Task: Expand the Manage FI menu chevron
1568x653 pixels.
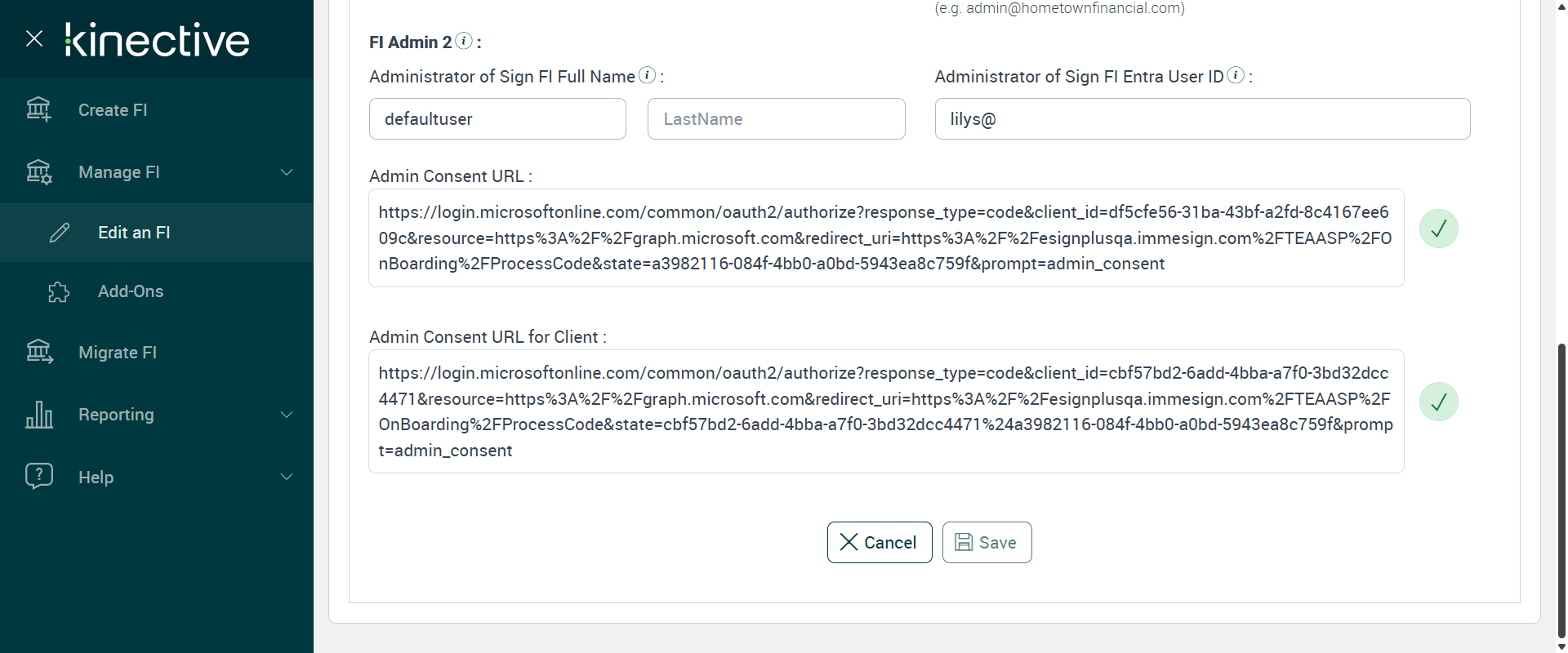Action: 287,172
